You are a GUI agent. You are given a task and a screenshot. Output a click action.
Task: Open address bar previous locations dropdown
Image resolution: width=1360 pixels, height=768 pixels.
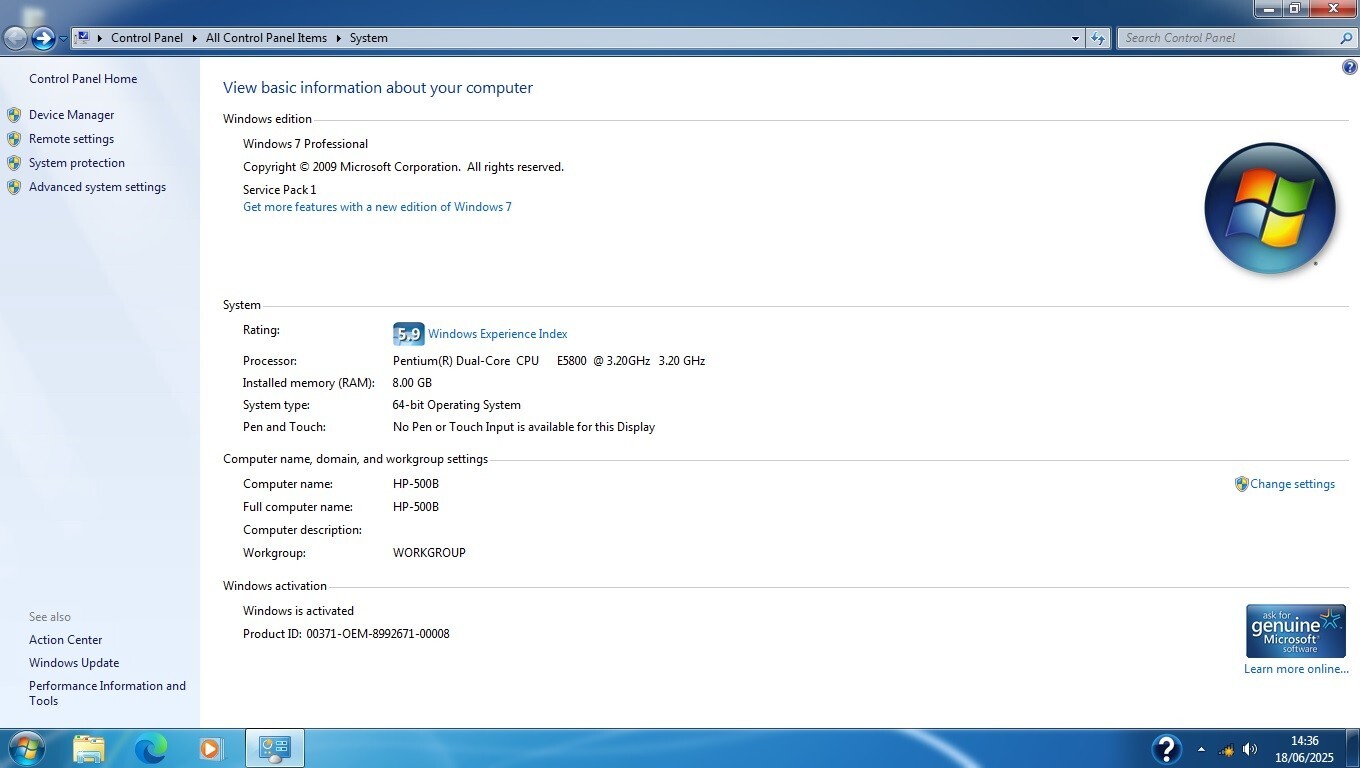pyautogui.click(x=1075, y=38)
